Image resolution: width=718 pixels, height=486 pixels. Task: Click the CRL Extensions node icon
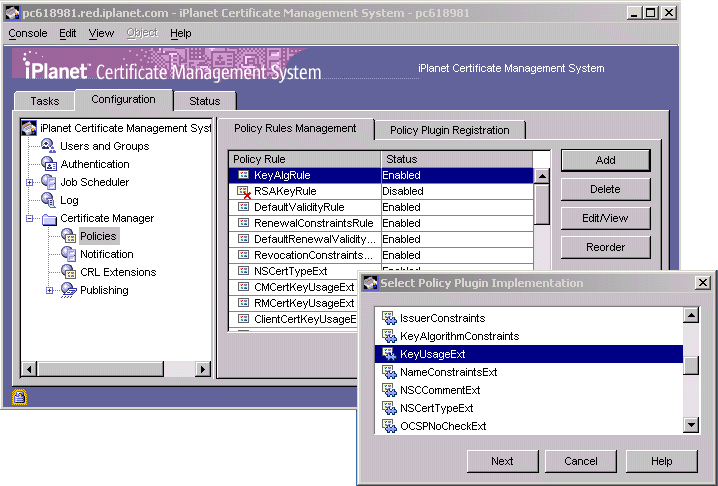pyautogui.click(x=69, y=272)
